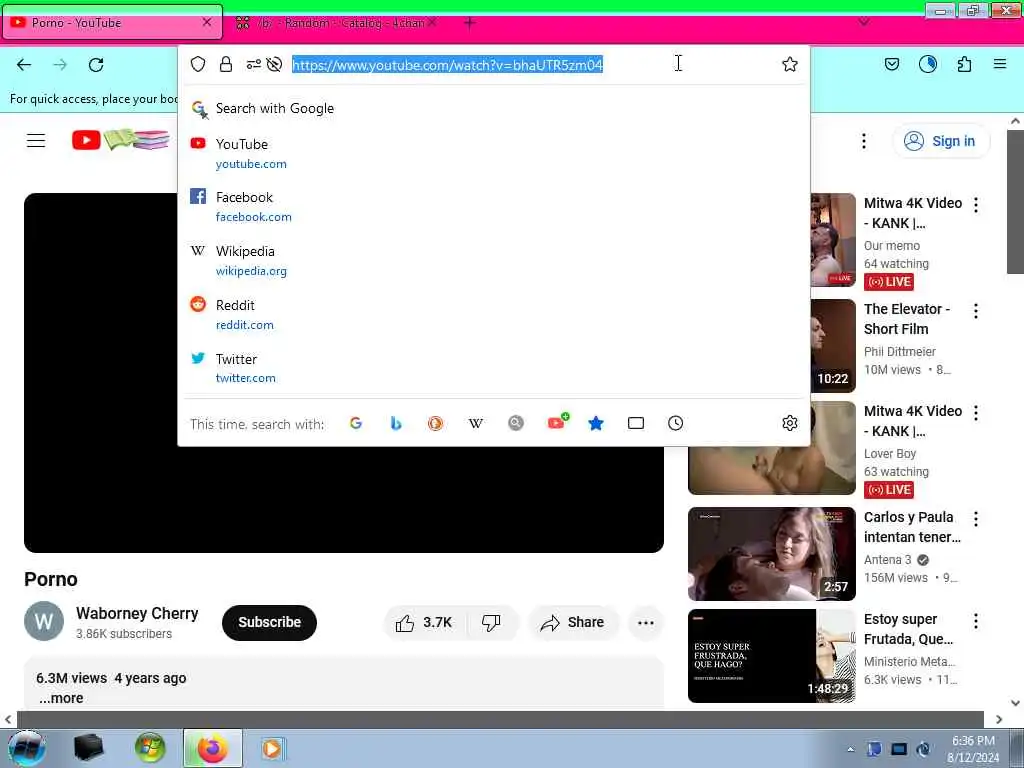The image size is (1024, 768).
Task: Search this time with DuckDuckGo icon
Action: [436, 423]
